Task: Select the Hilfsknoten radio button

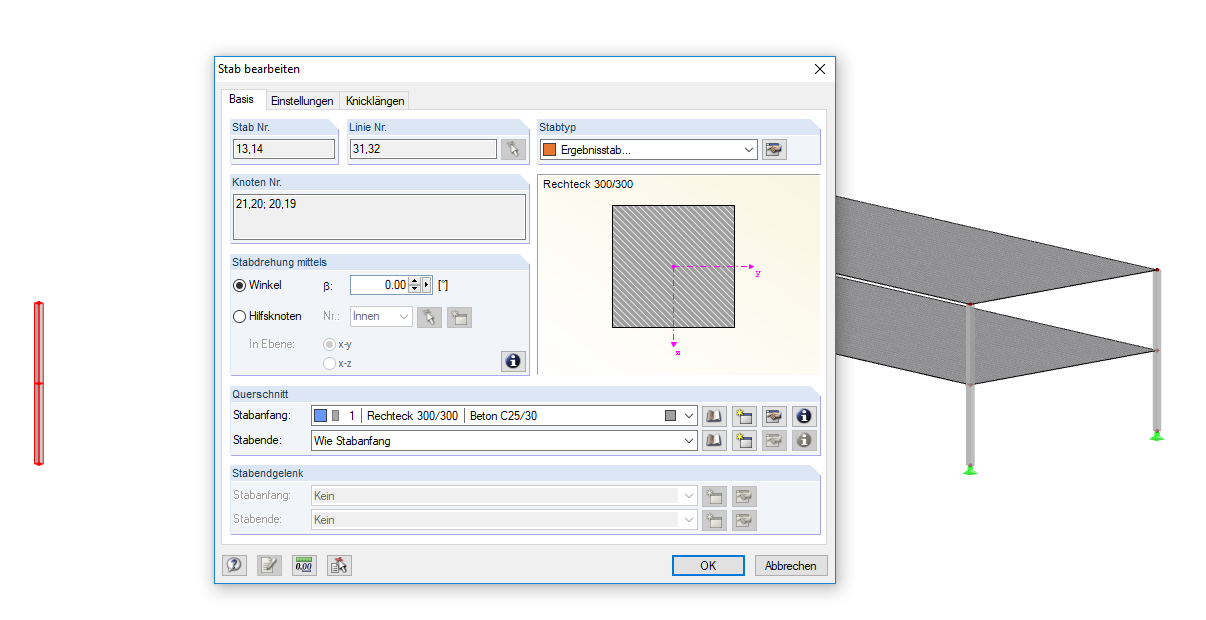Action: (240, 316)
